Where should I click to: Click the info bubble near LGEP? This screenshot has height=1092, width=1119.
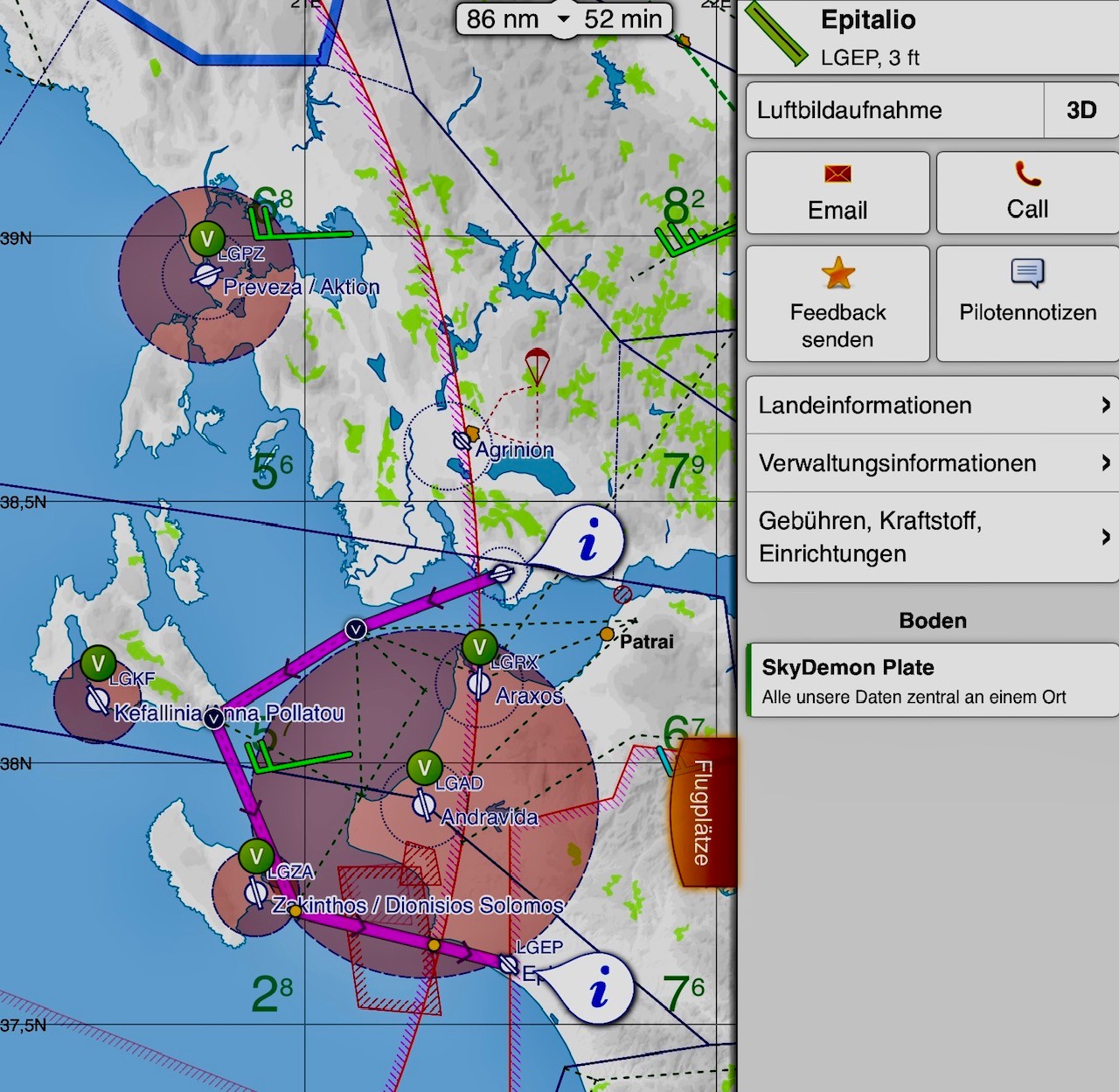click(x=599, y=990)
